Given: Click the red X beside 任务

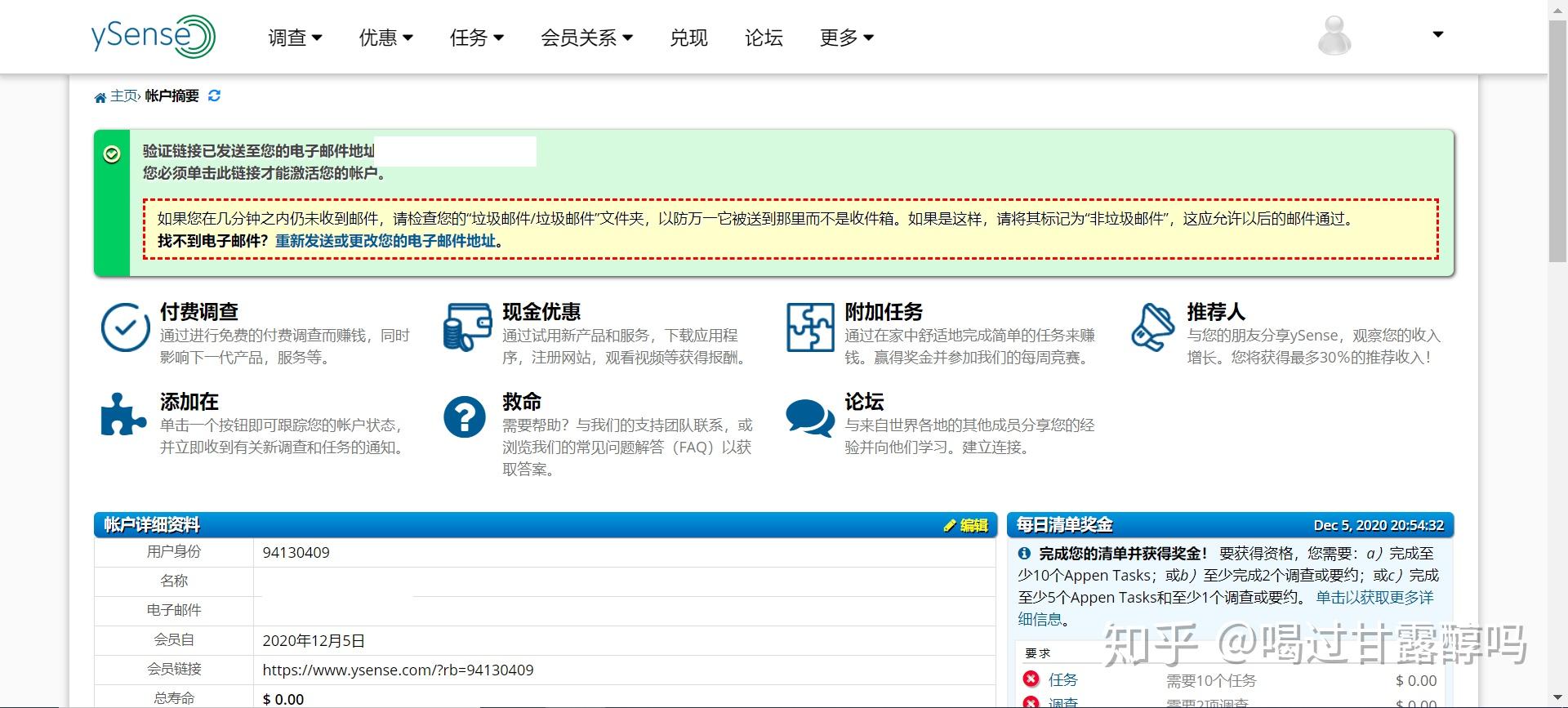Looking at the screenshot, I should click(1031, 679).
